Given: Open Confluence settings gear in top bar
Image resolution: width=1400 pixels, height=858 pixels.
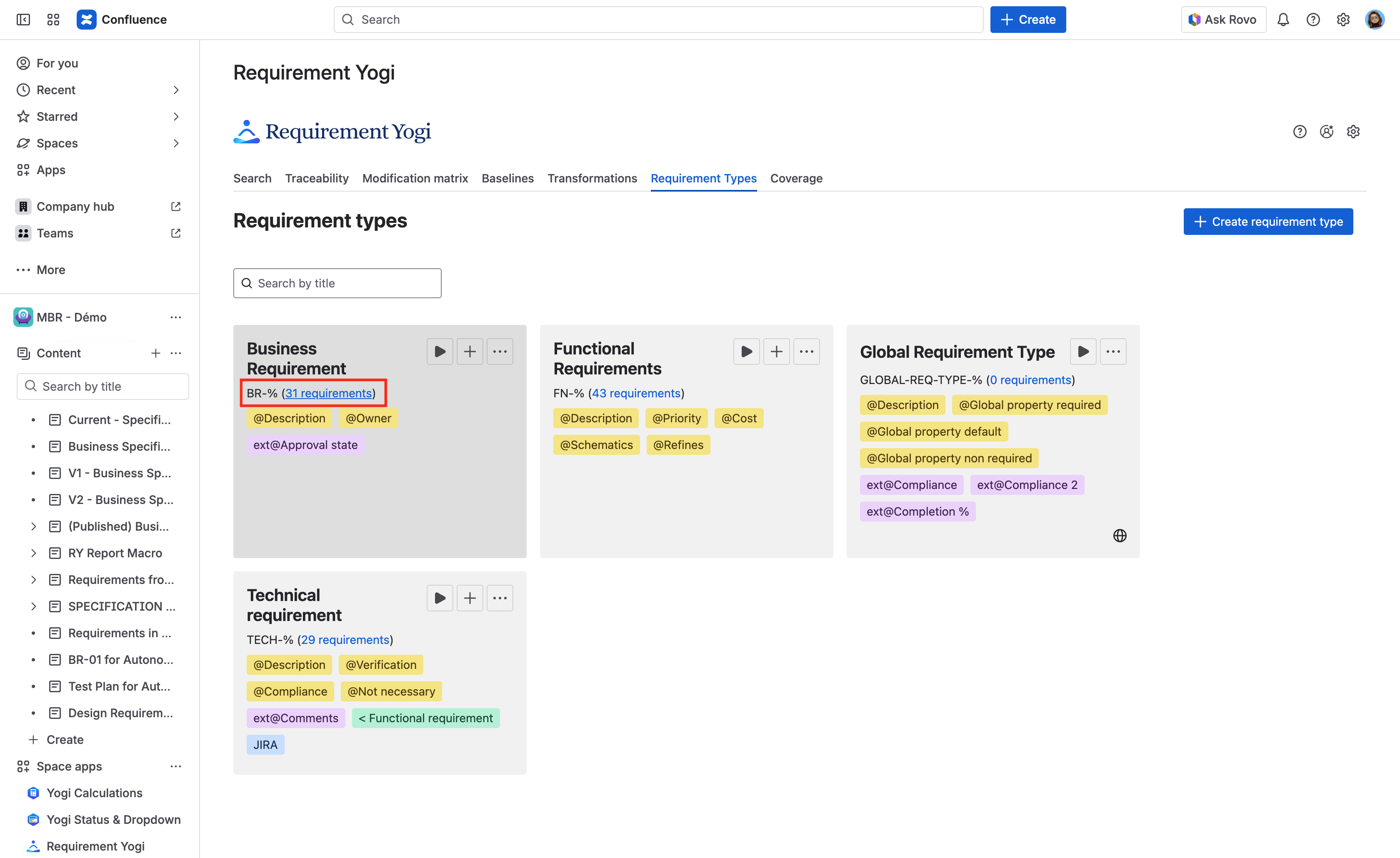Looking at the screenshot, I should (x=1343, y=19).
